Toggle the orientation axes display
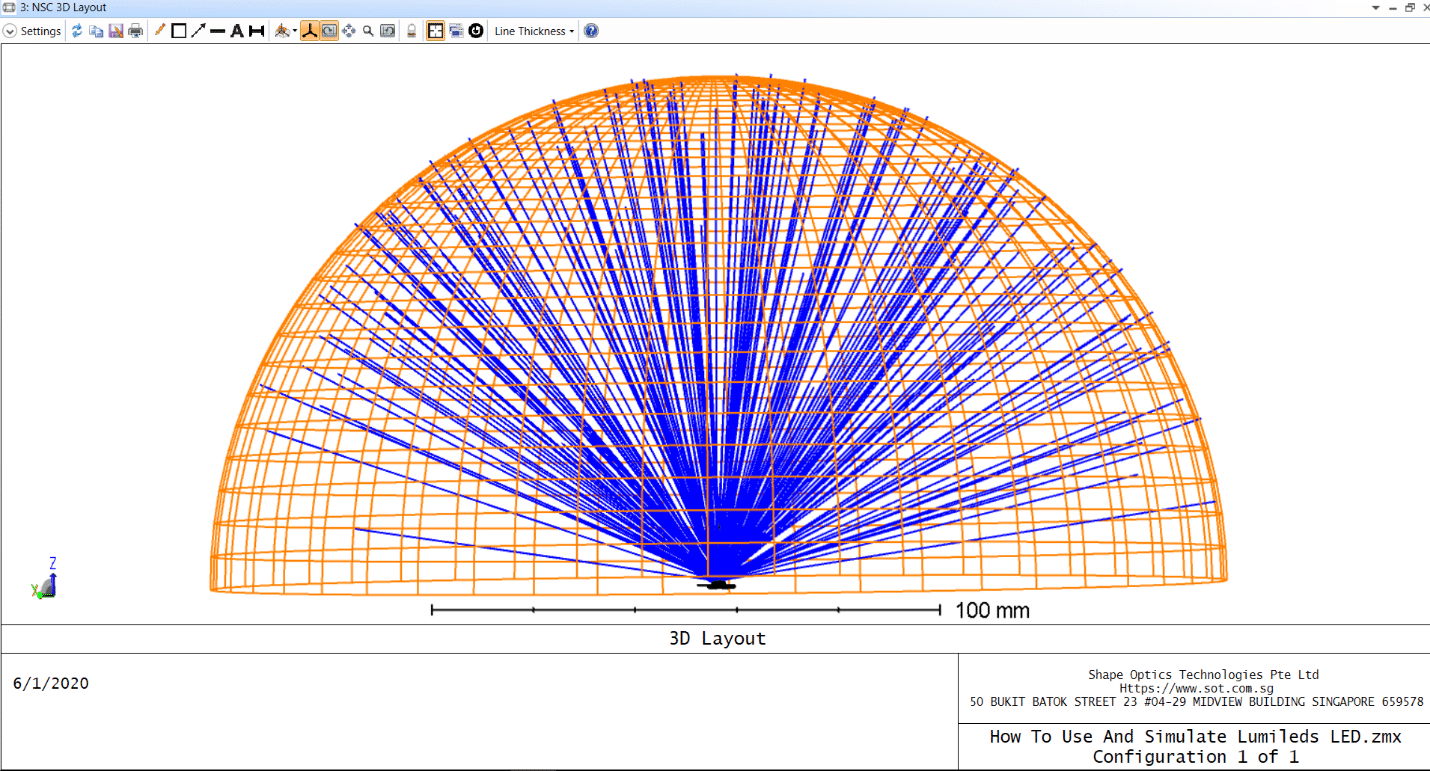The image size is (1430, 771). coord(310,31)
